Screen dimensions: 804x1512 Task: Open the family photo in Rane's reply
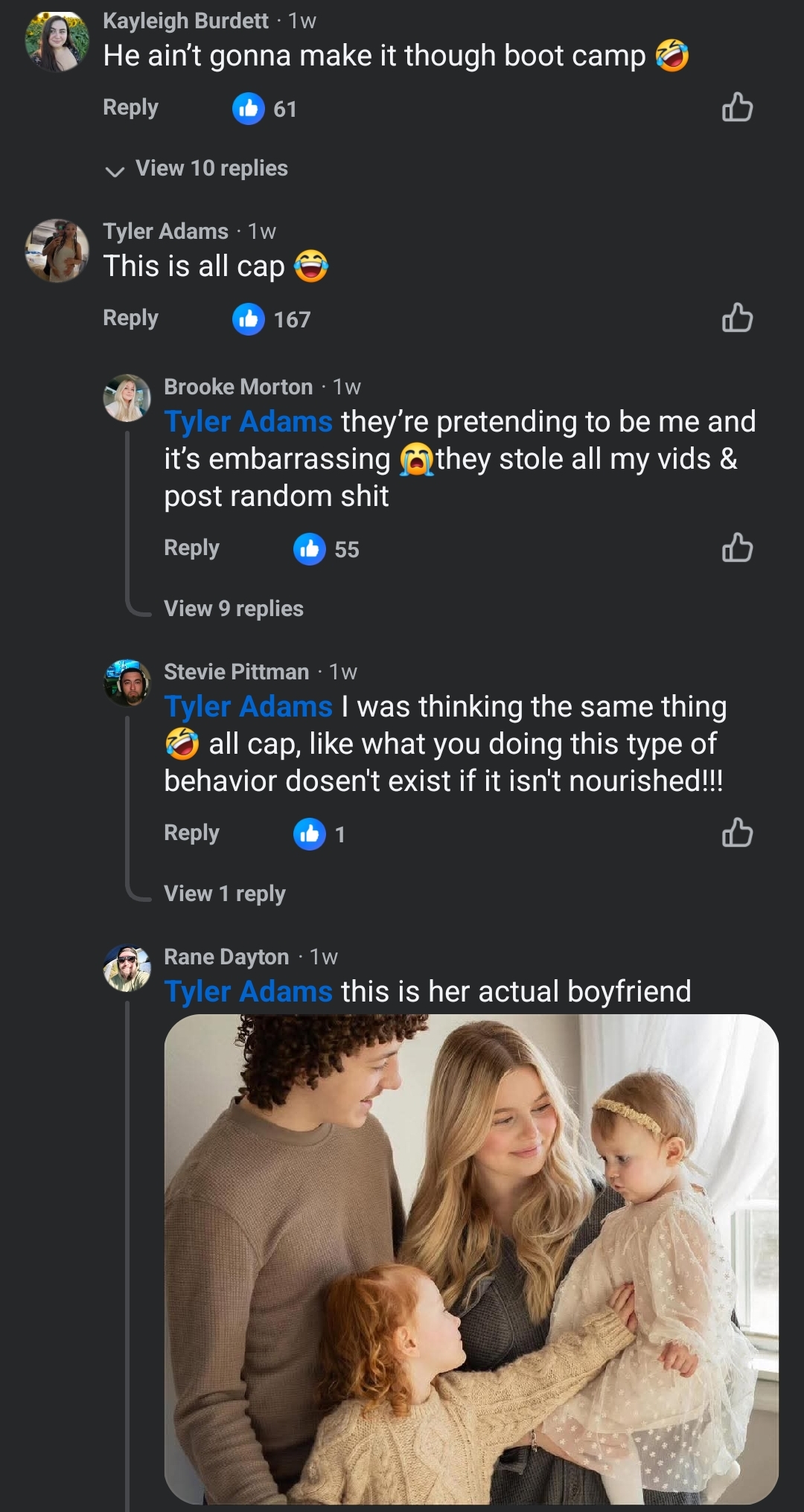471,1259
